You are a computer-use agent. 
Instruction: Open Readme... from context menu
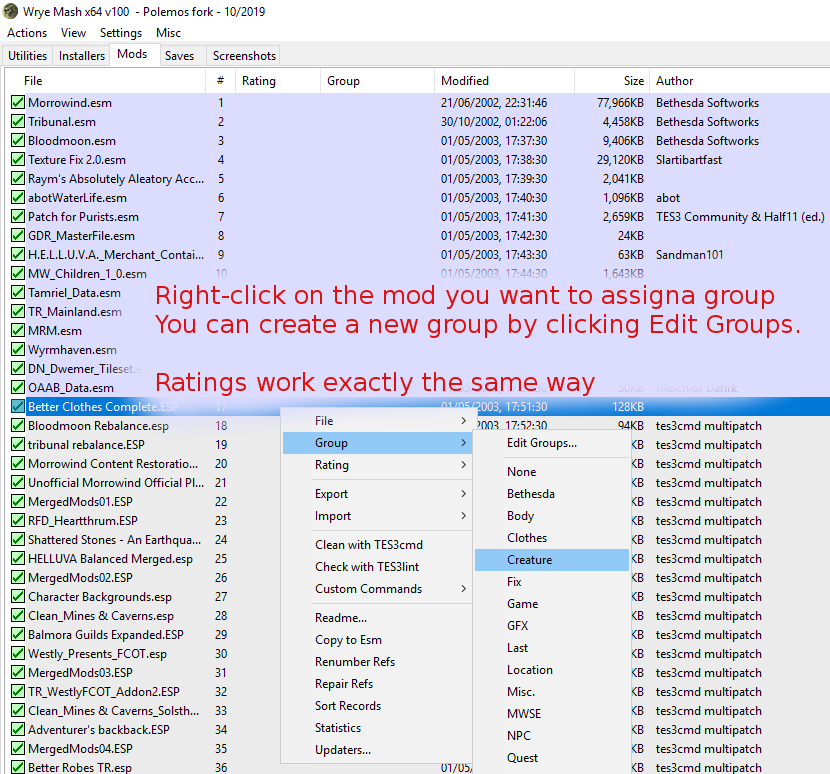[x=377, y=618]
